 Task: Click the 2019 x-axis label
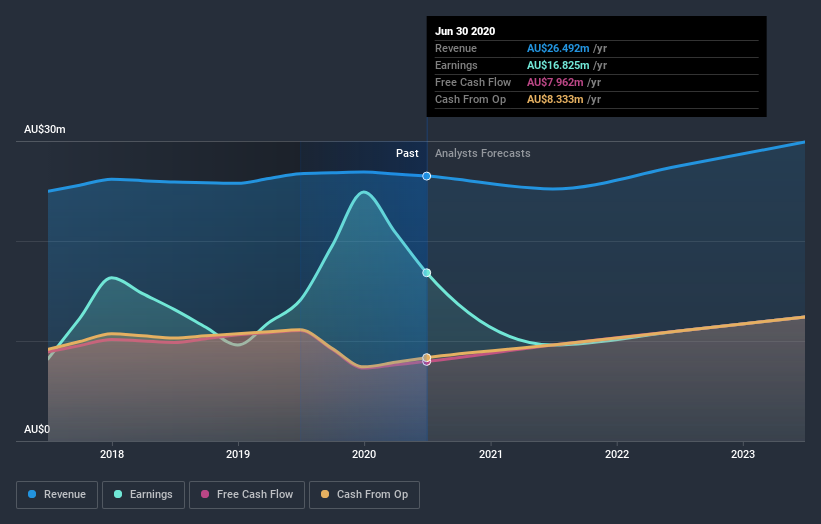[x=238, y=454]
